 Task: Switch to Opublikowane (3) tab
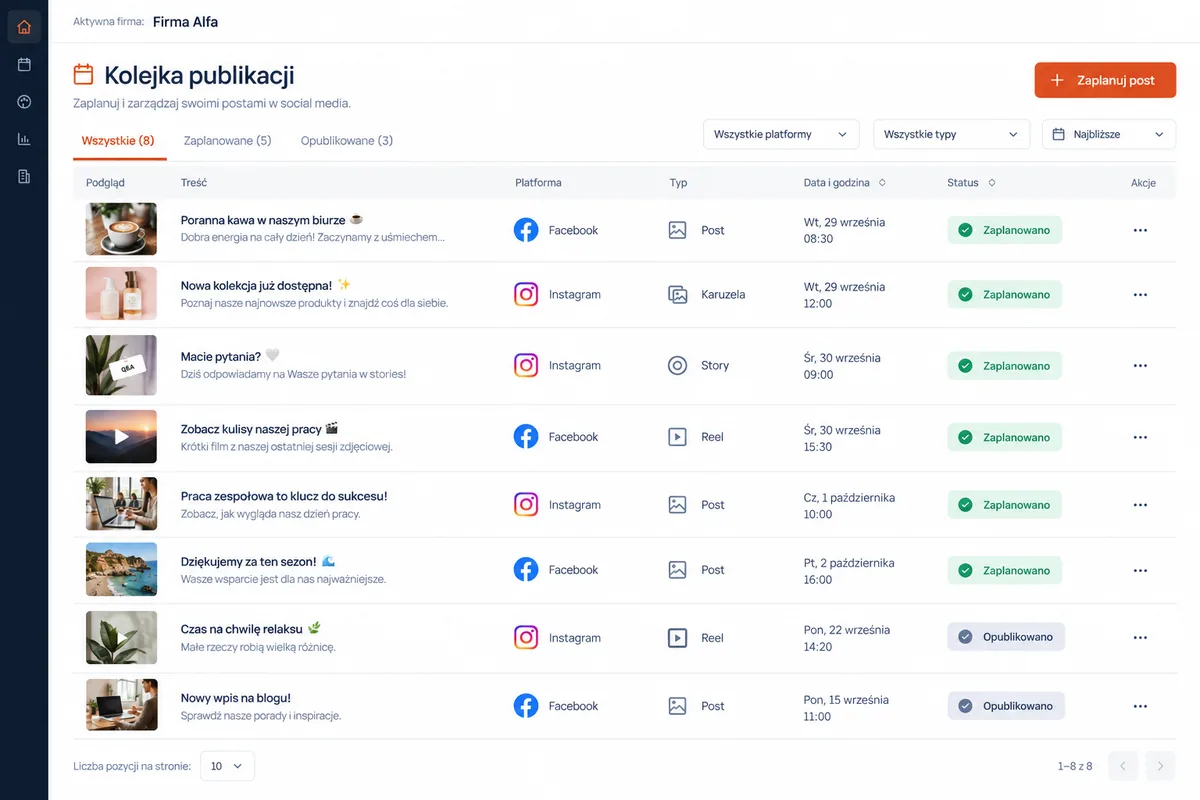point(347,141)
